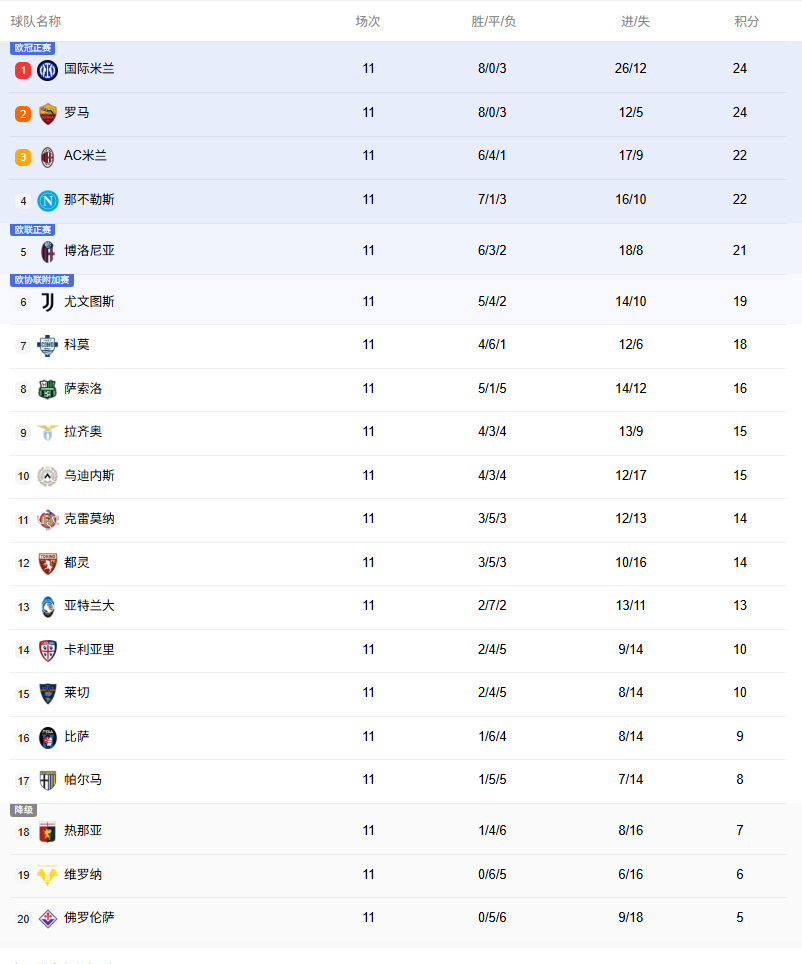
Task: Click the 欧冠正赛 zone label
Action: click(33, 48)
